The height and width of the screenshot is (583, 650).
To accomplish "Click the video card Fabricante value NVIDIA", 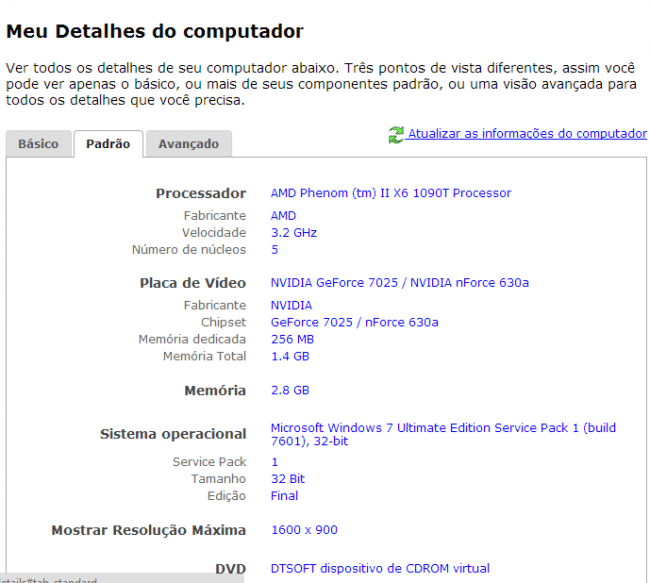I will [x=291, y=306].
